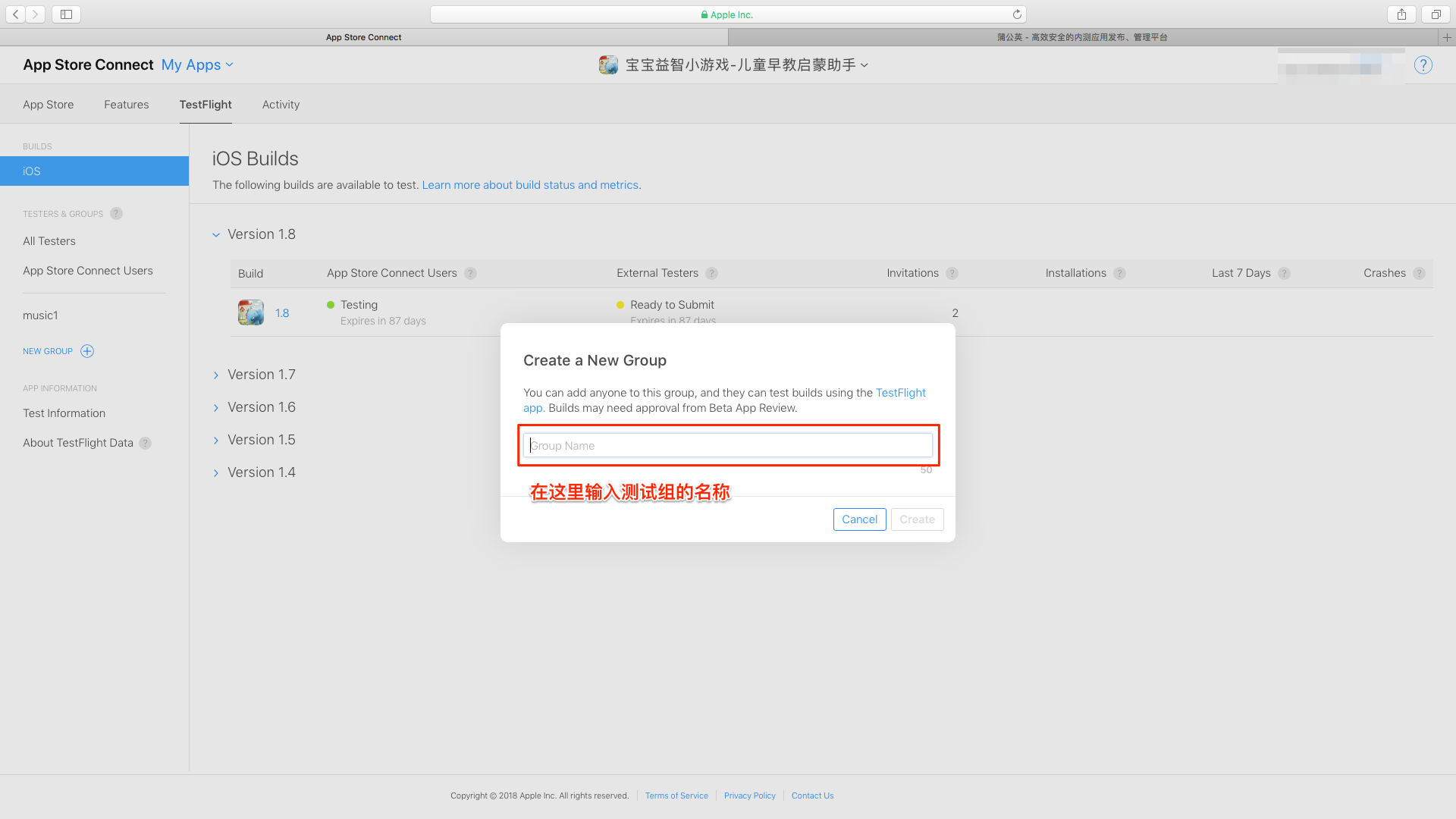Viewport: 1456px width, 819px height.
Task: Click the Ready to Submit status text
Action: [x=672, y=305]
